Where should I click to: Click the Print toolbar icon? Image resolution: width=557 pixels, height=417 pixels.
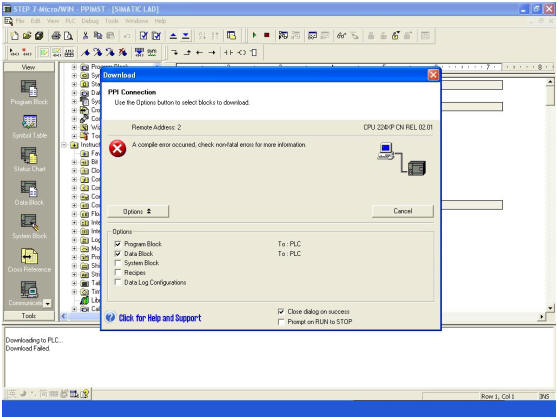tap(56, 36)
